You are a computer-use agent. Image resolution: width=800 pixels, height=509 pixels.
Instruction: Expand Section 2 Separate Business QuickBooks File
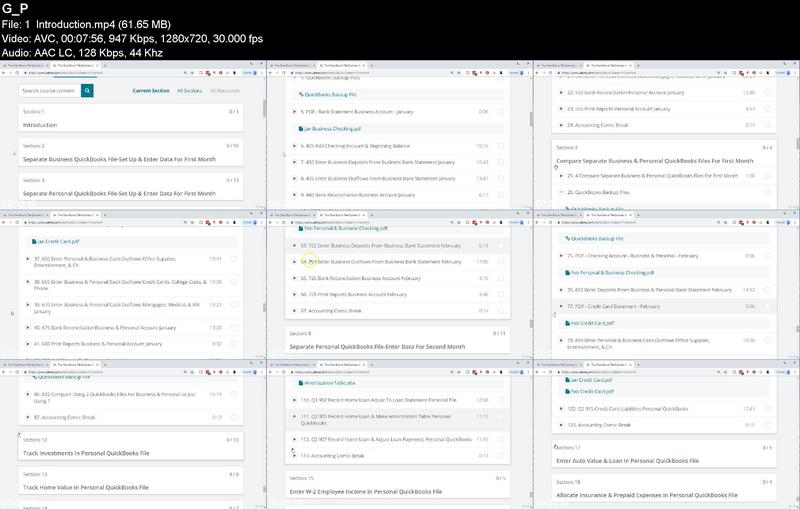(131, 152)
